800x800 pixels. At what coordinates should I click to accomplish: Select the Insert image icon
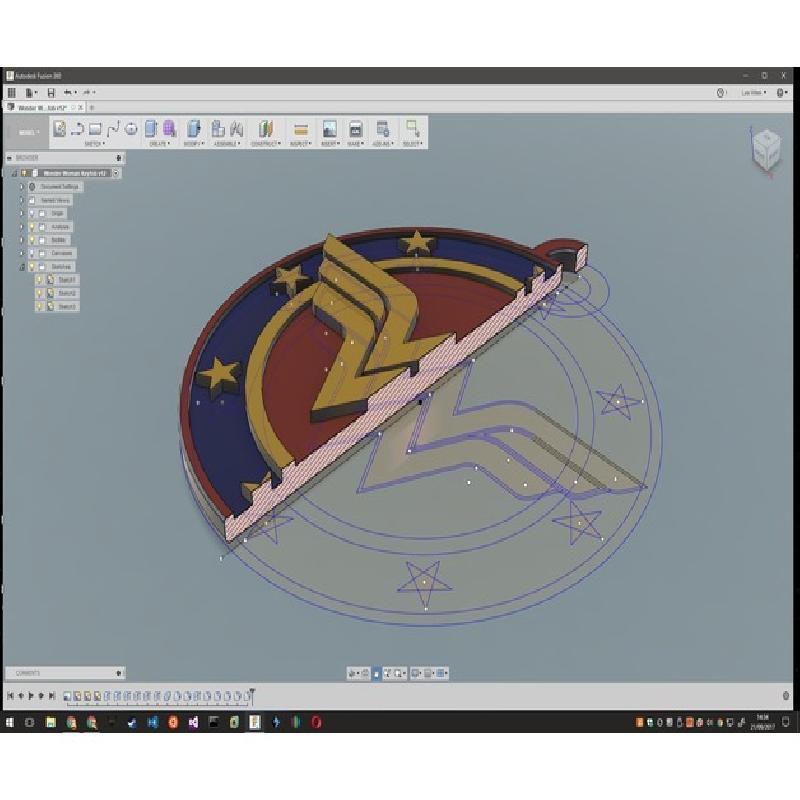coord(330,129)
